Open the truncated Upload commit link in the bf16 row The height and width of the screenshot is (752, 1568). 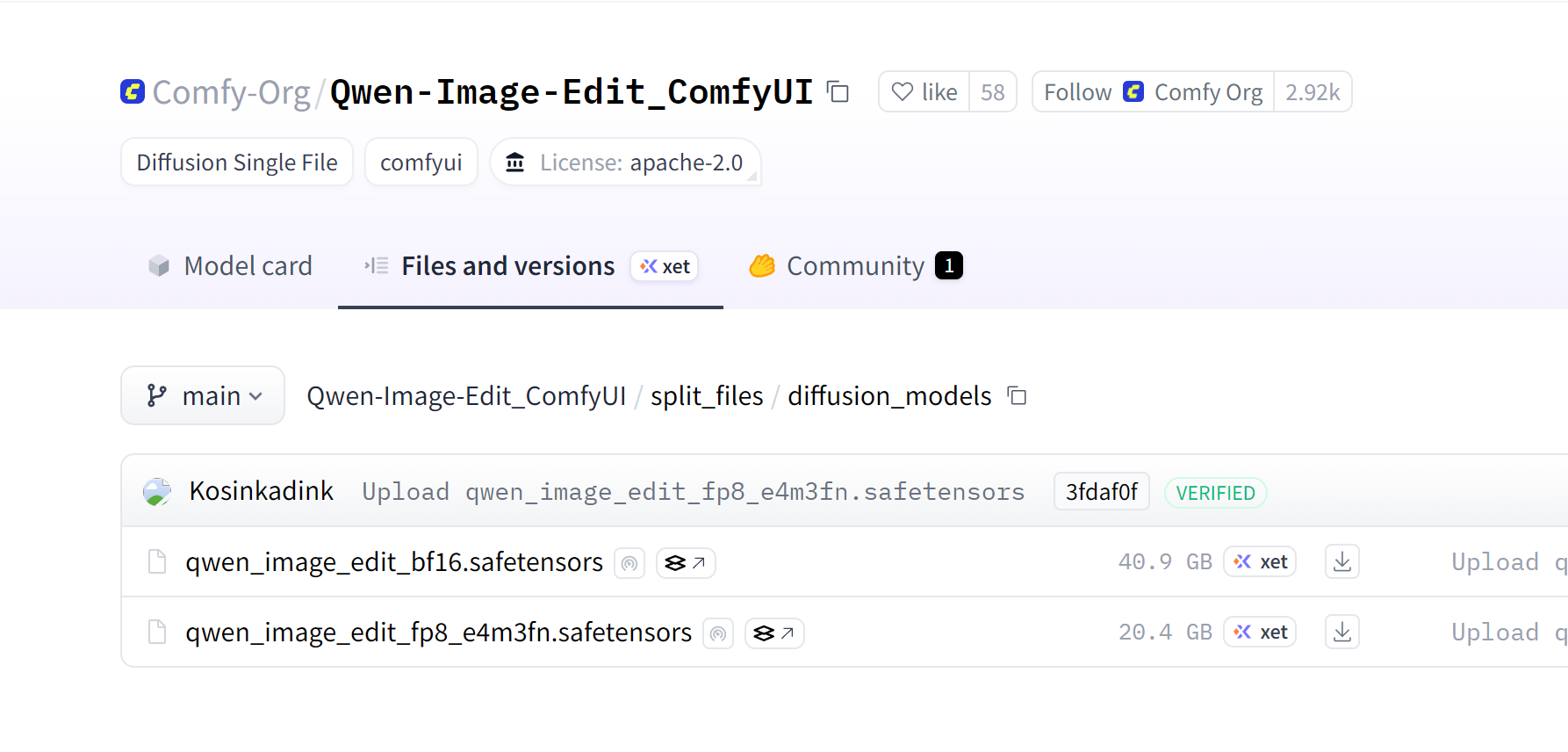[1509, 562]
